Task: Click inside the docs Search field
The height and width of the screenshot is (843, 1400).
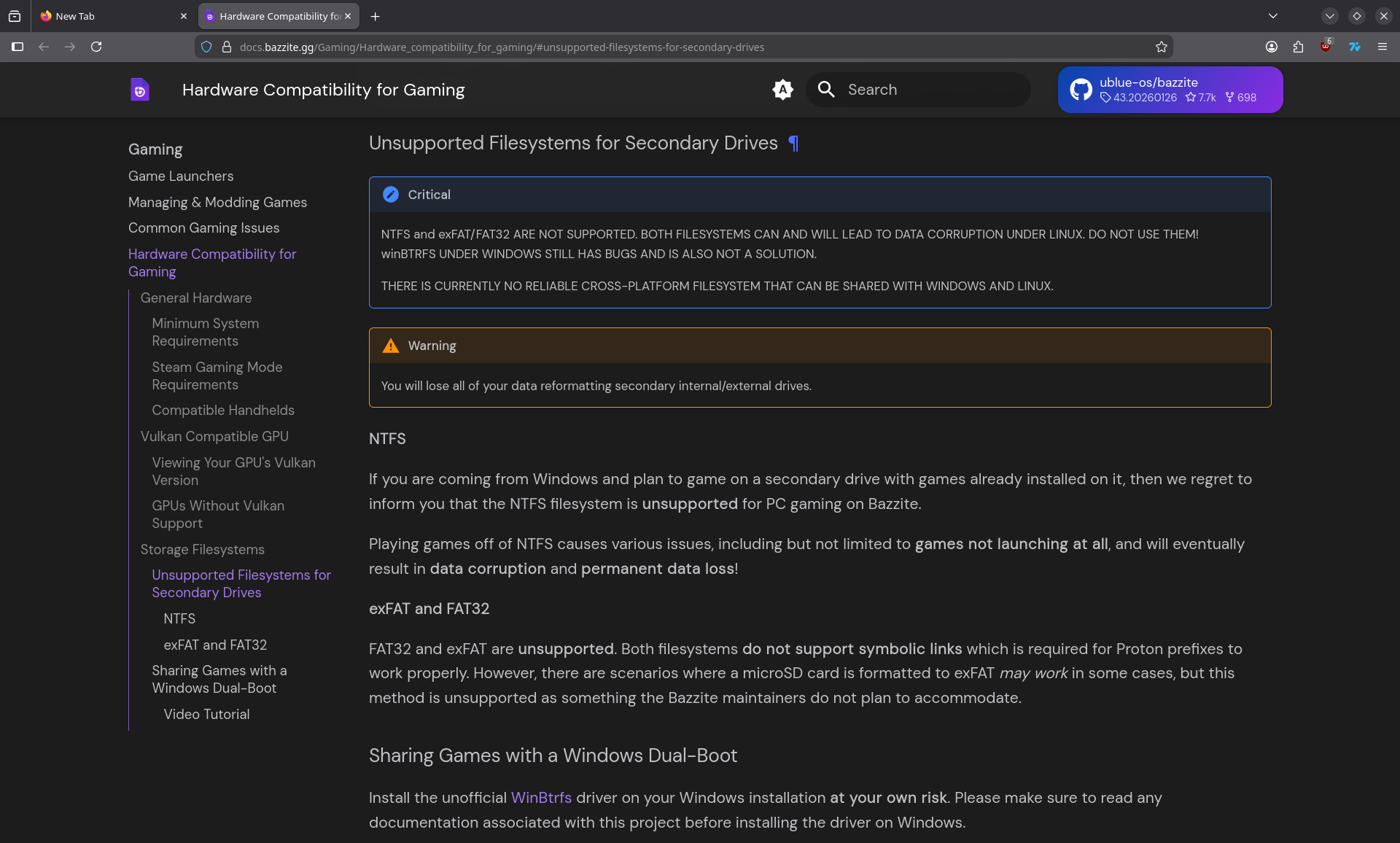Action: click(x=917, y=89)
